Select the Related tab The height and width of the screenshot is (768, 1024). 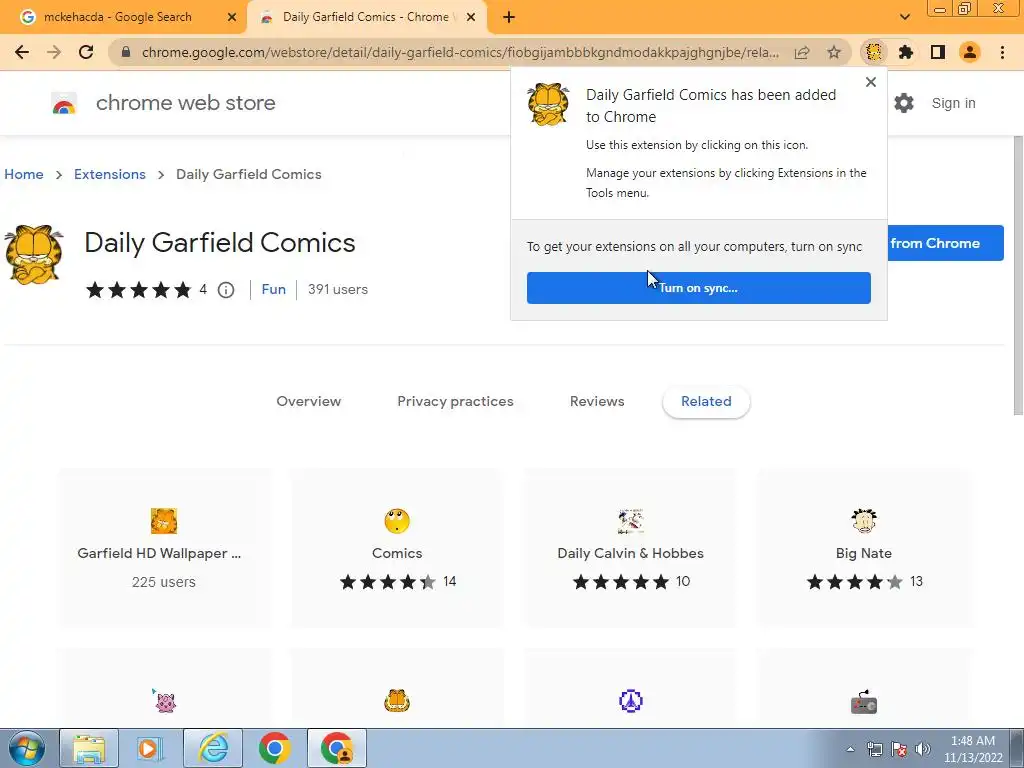(x=706, y=402)
